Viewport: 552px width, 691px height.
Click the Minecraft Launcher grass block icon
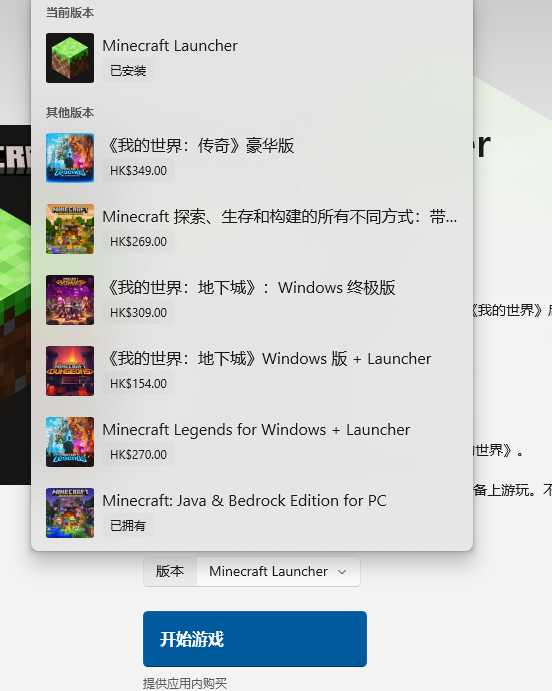[70, 58]
